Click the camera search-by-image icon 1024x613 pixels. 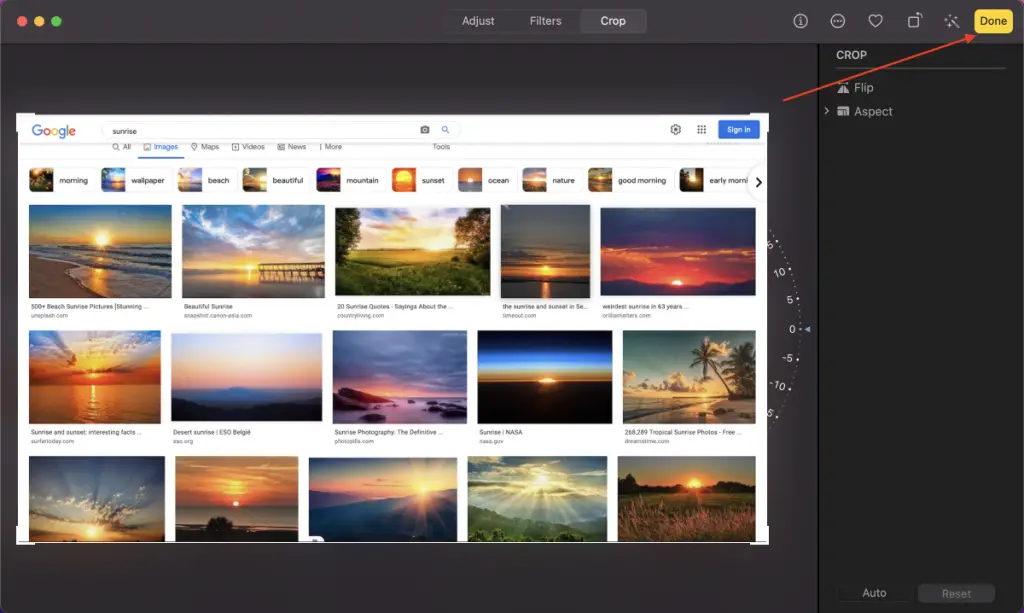[425, 130]
